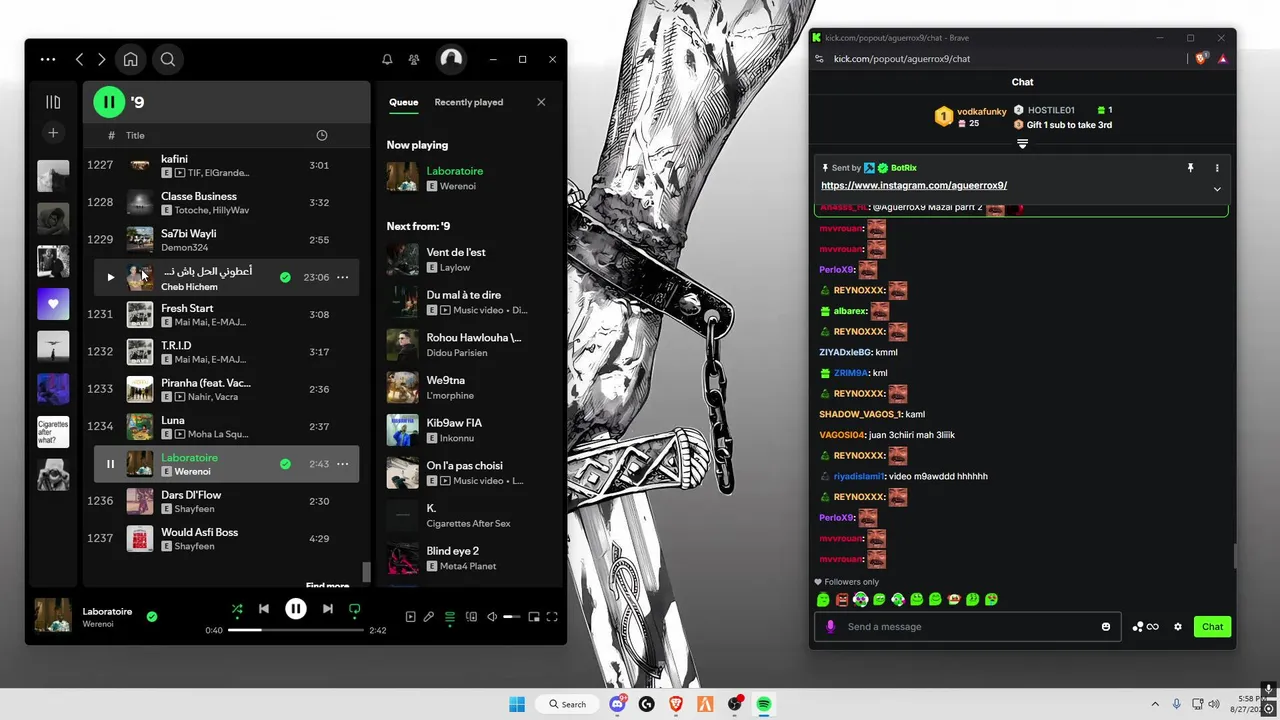
Task: Adjust the Spotify volume slider
Action: pyautogui.click(x=512, y=617)
